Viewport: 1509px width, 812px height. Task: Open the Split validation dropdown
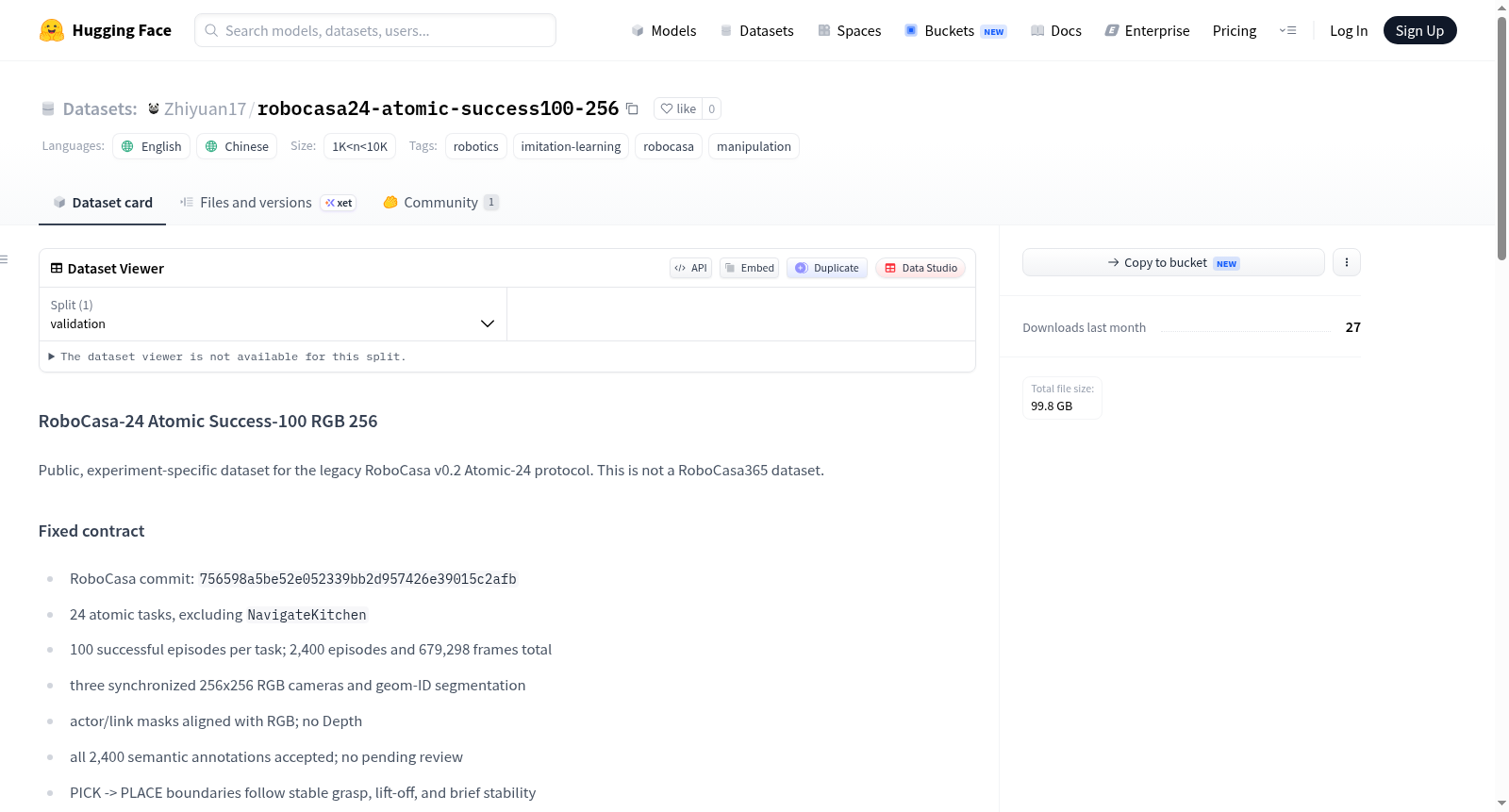pos(273,314)
